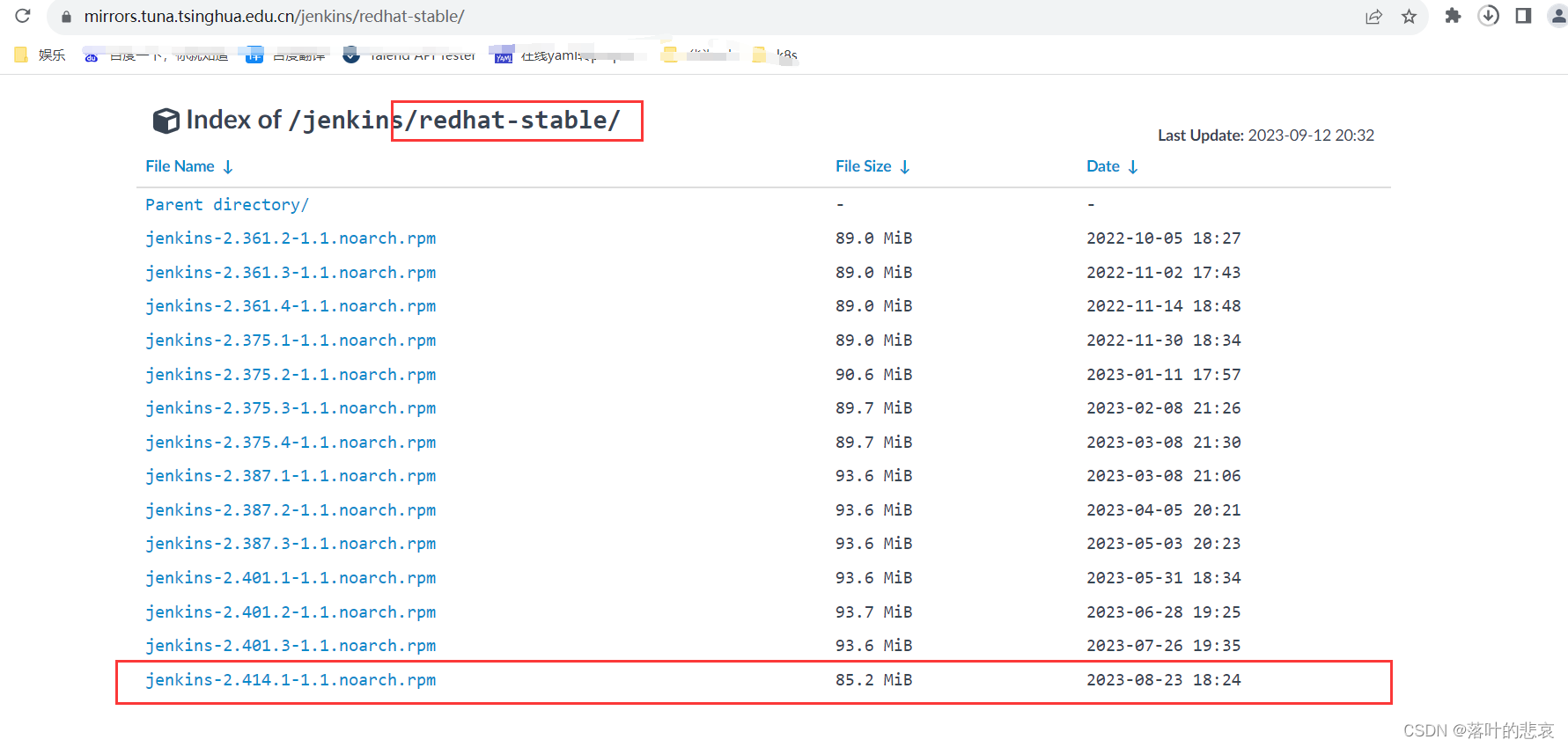The height and width of the screenshot is (747, 1568).
Task: Download jenkins-2.401.1-1.1.noarch.rpm
Action: [x=291, y=578]
